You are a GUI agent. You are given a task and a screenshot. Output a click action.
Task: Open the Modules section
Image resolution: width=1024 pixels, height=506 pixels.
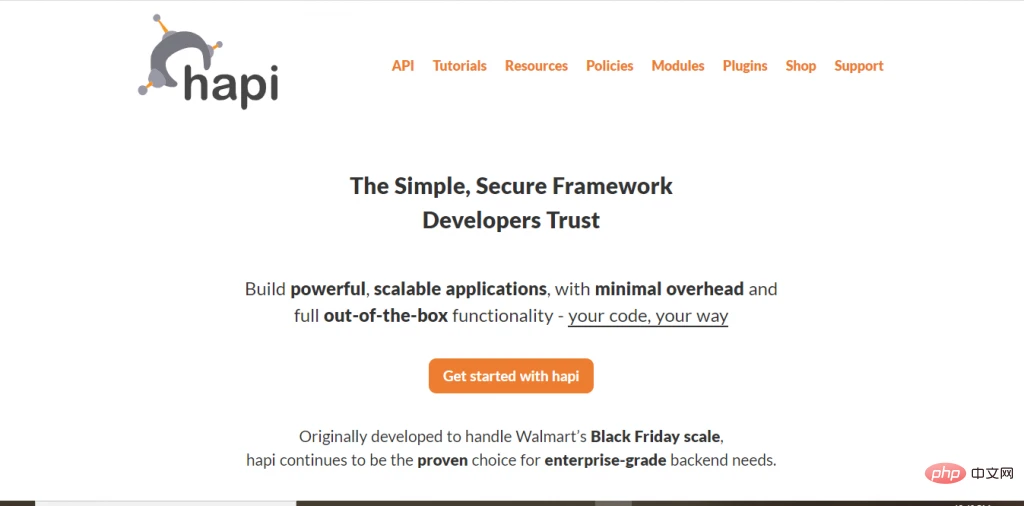point(678,66)
